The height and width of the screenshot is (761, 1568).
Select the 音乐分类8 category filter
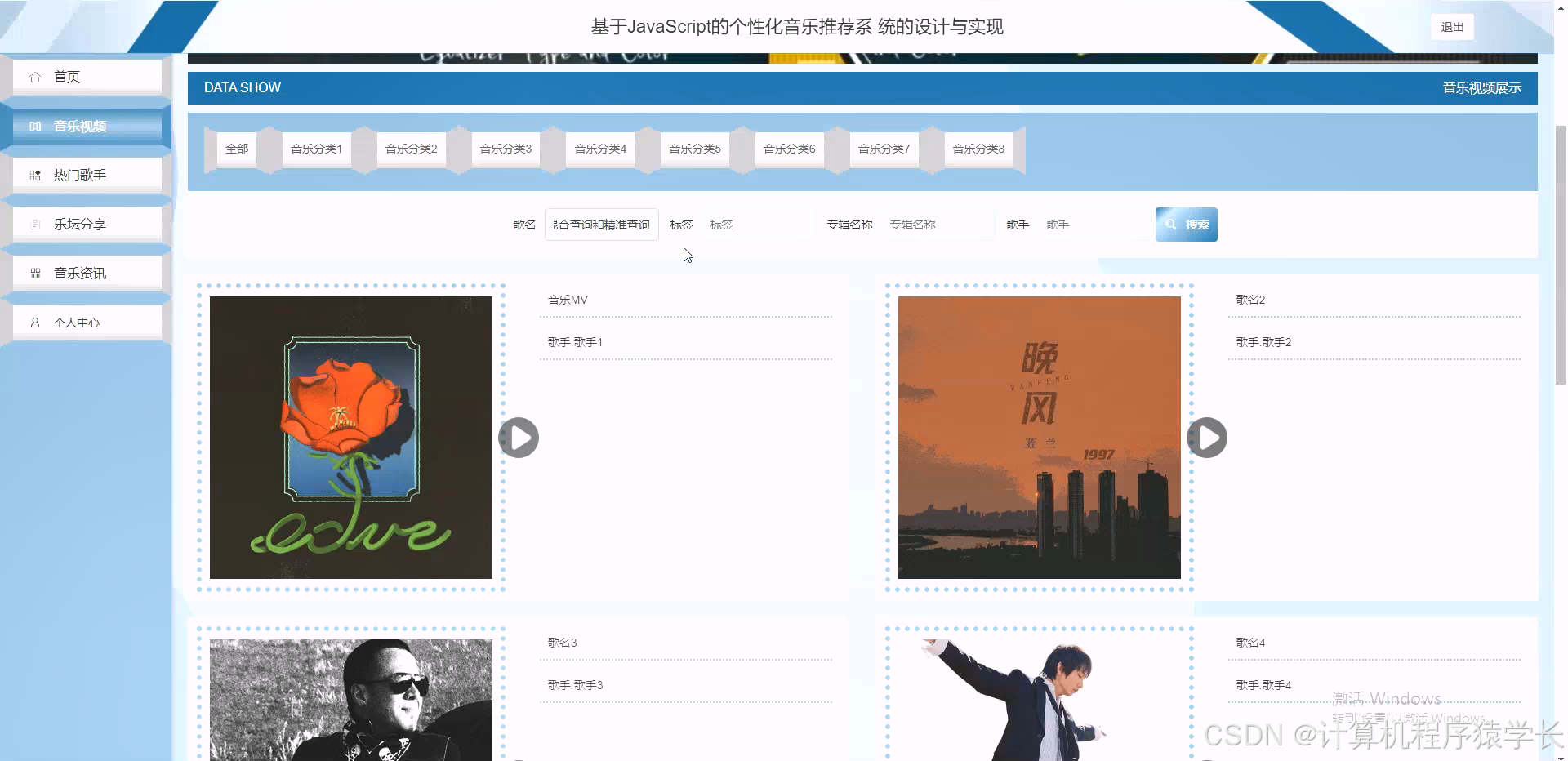point(978,149)
